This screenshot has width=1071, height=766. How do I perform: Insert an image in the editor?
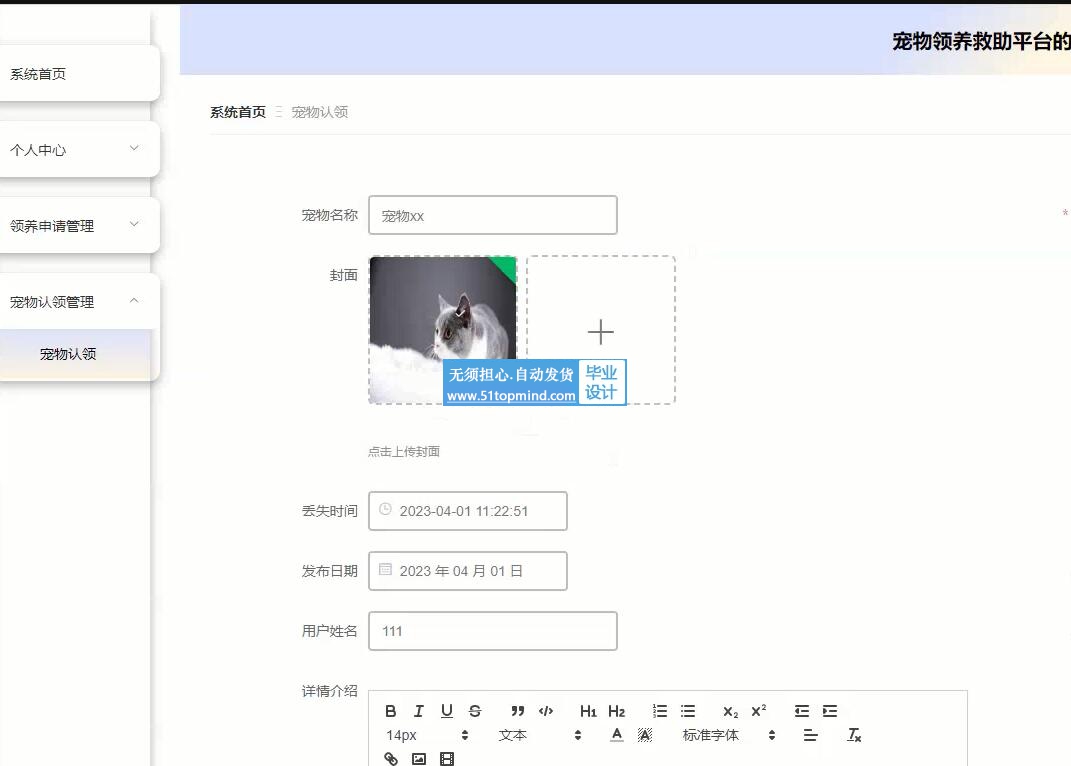click(x=419, y=758)
